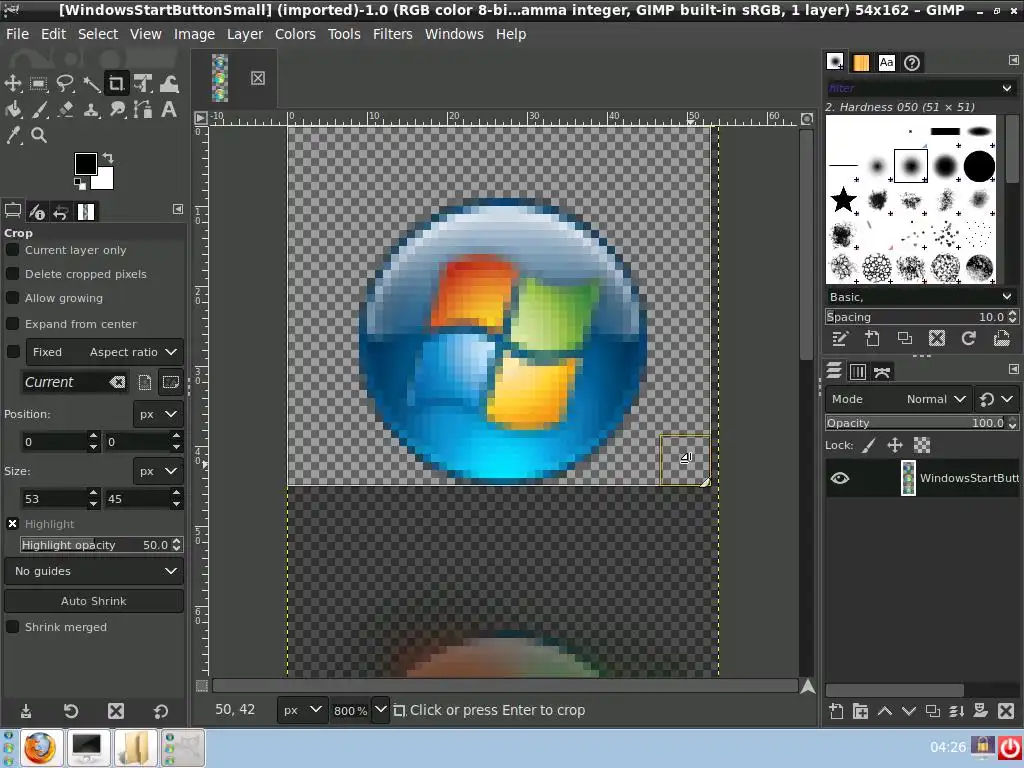Viewport: 1024px width, 768px height.
Task: Toggle the lock alpha channel checkerboard icon
Action: click(921, 445)
